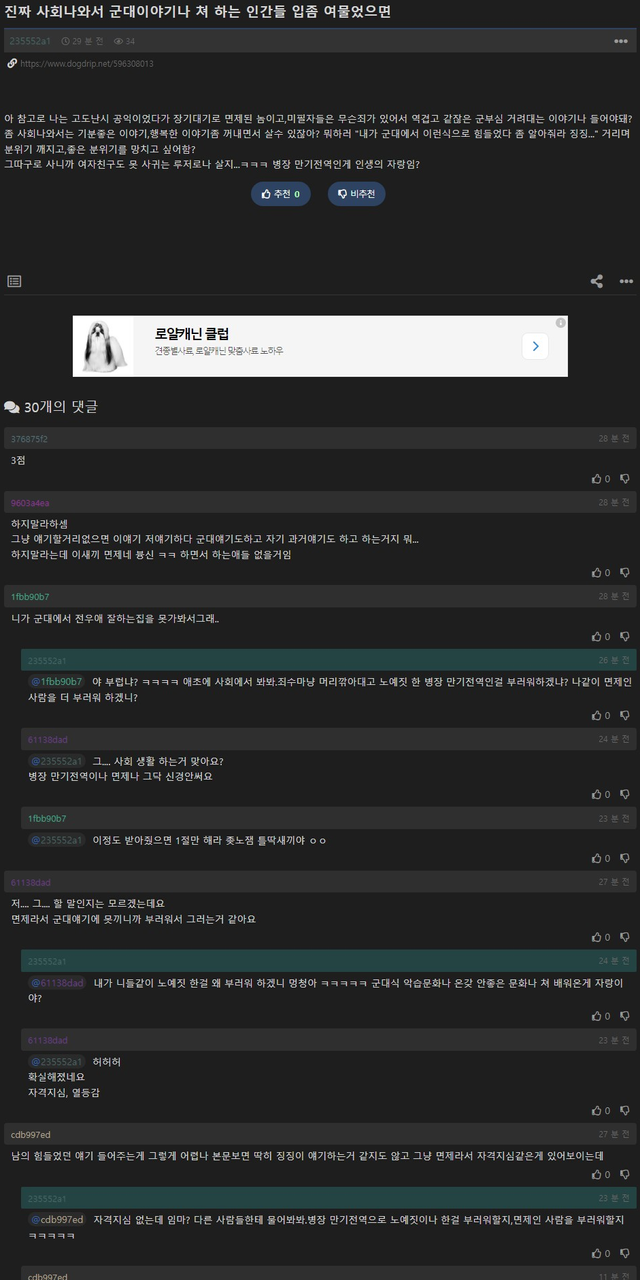Upvote the post with 추천 button
The height and width of the screenshot is (1280, 640).
[280, 194]
